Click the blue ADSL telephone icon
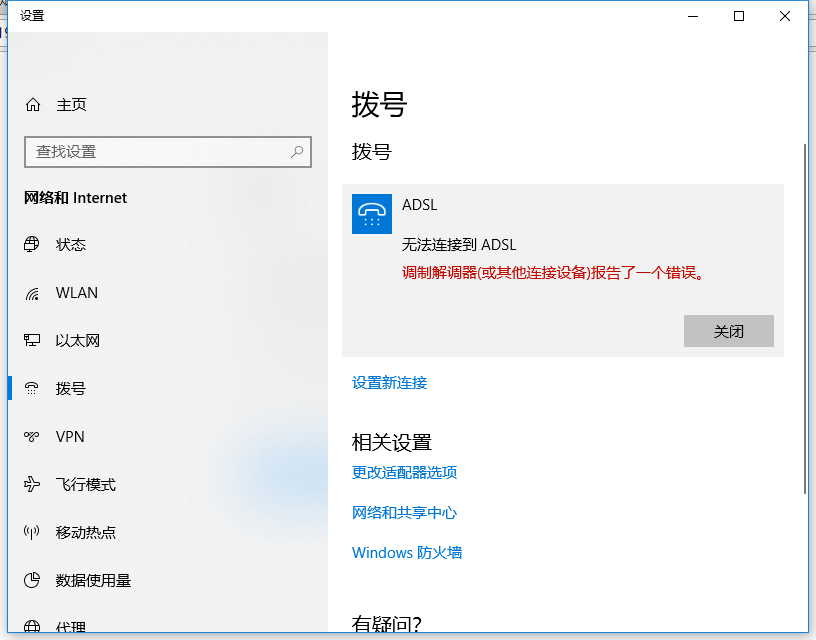The width and height of the screenshot is (816, 640). pos(372,214)
